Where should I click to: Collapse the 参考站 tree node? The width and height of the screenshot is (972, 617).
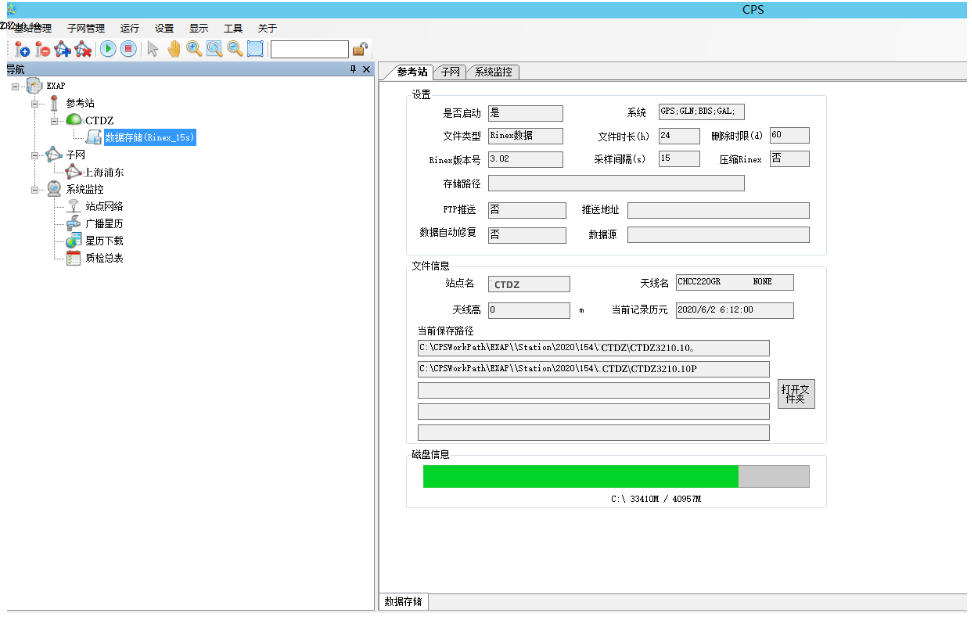[x=35, y=104]
